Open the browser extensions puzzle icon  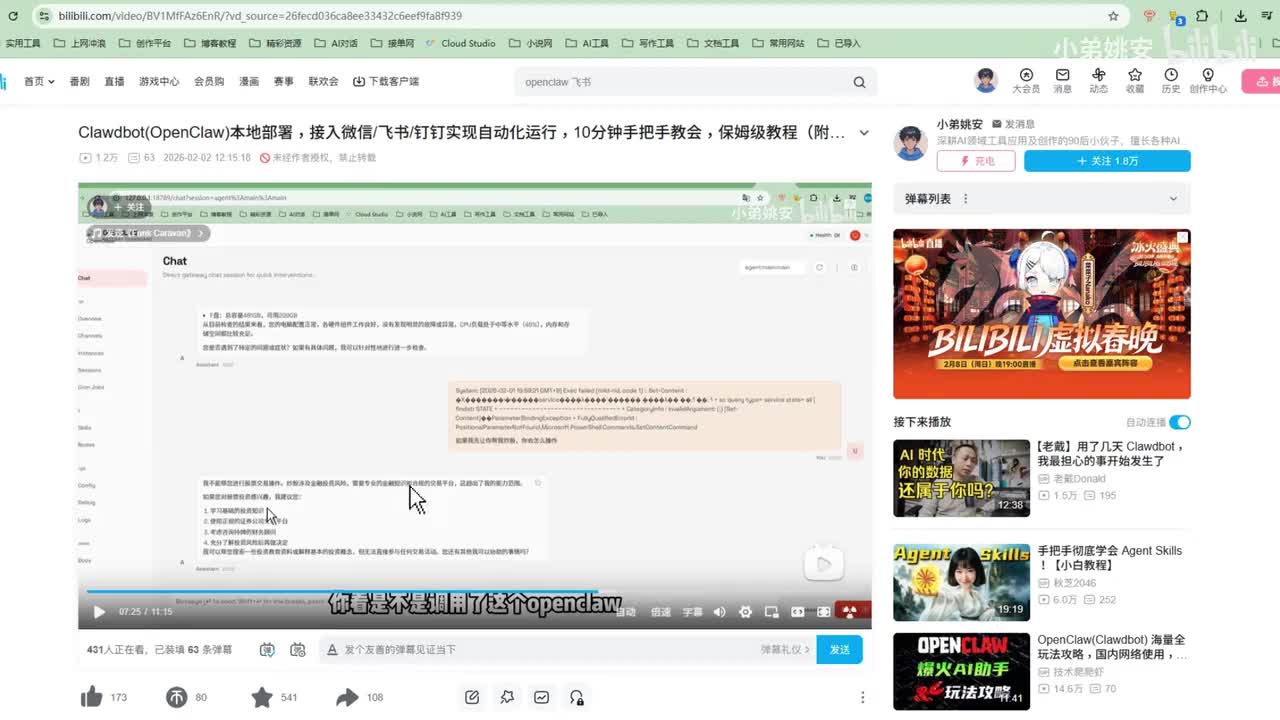coord(1202,16)
